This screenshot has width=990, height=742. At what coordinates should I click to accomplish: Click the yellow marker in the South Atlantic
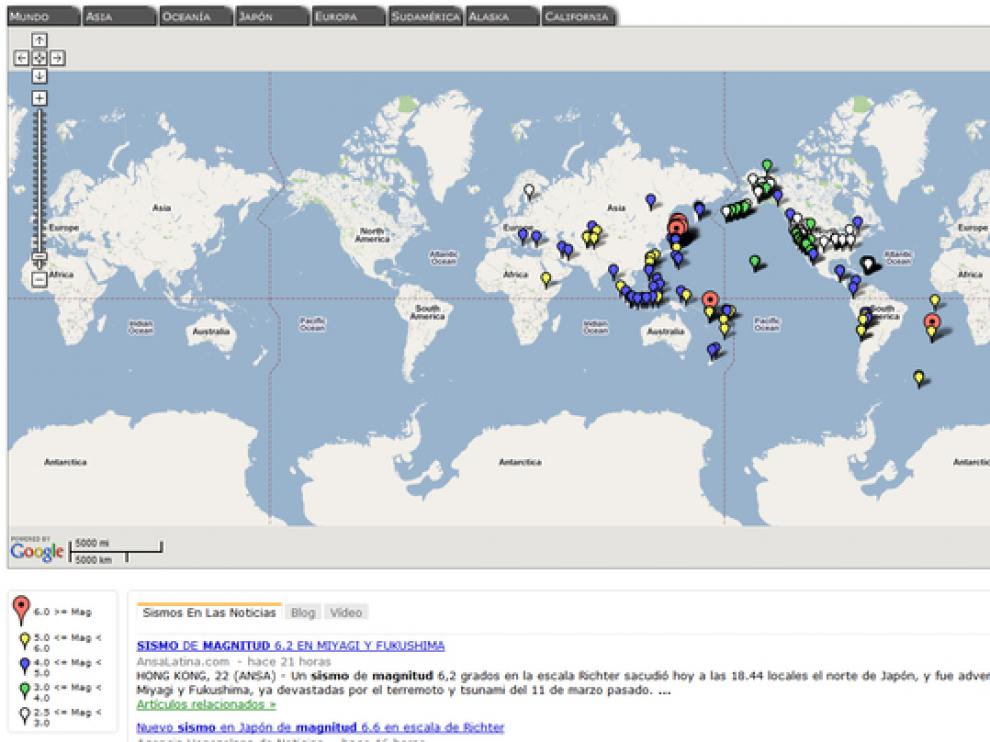coord(919,378)
